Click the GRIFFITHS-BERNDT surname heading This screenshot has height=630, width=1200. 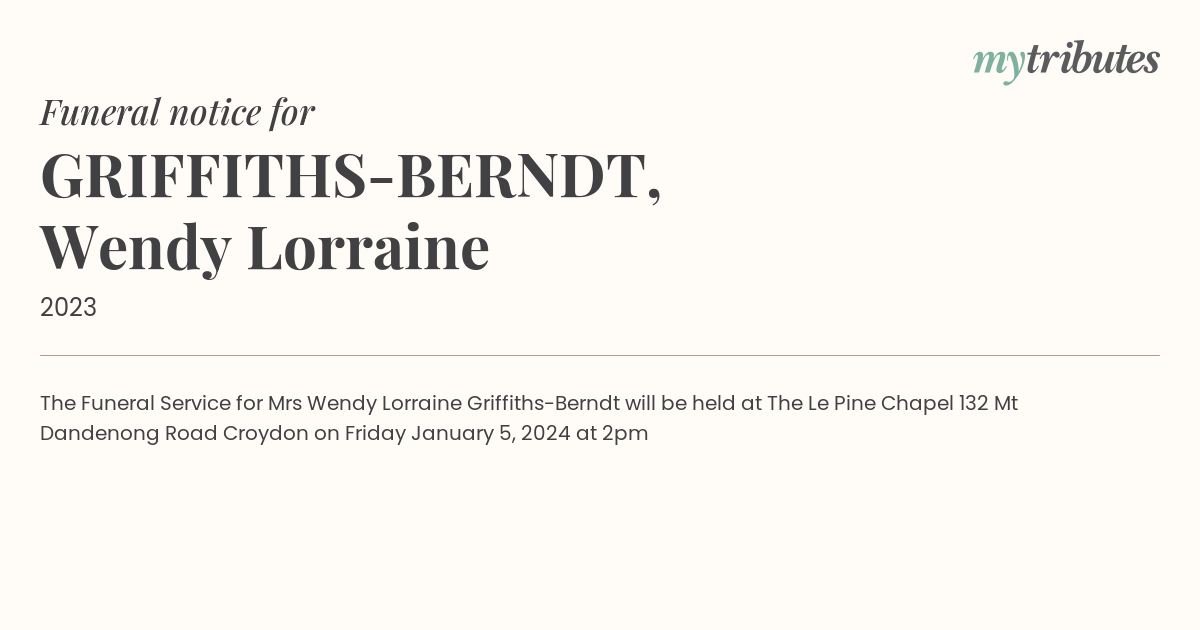(x=351, y=176)
